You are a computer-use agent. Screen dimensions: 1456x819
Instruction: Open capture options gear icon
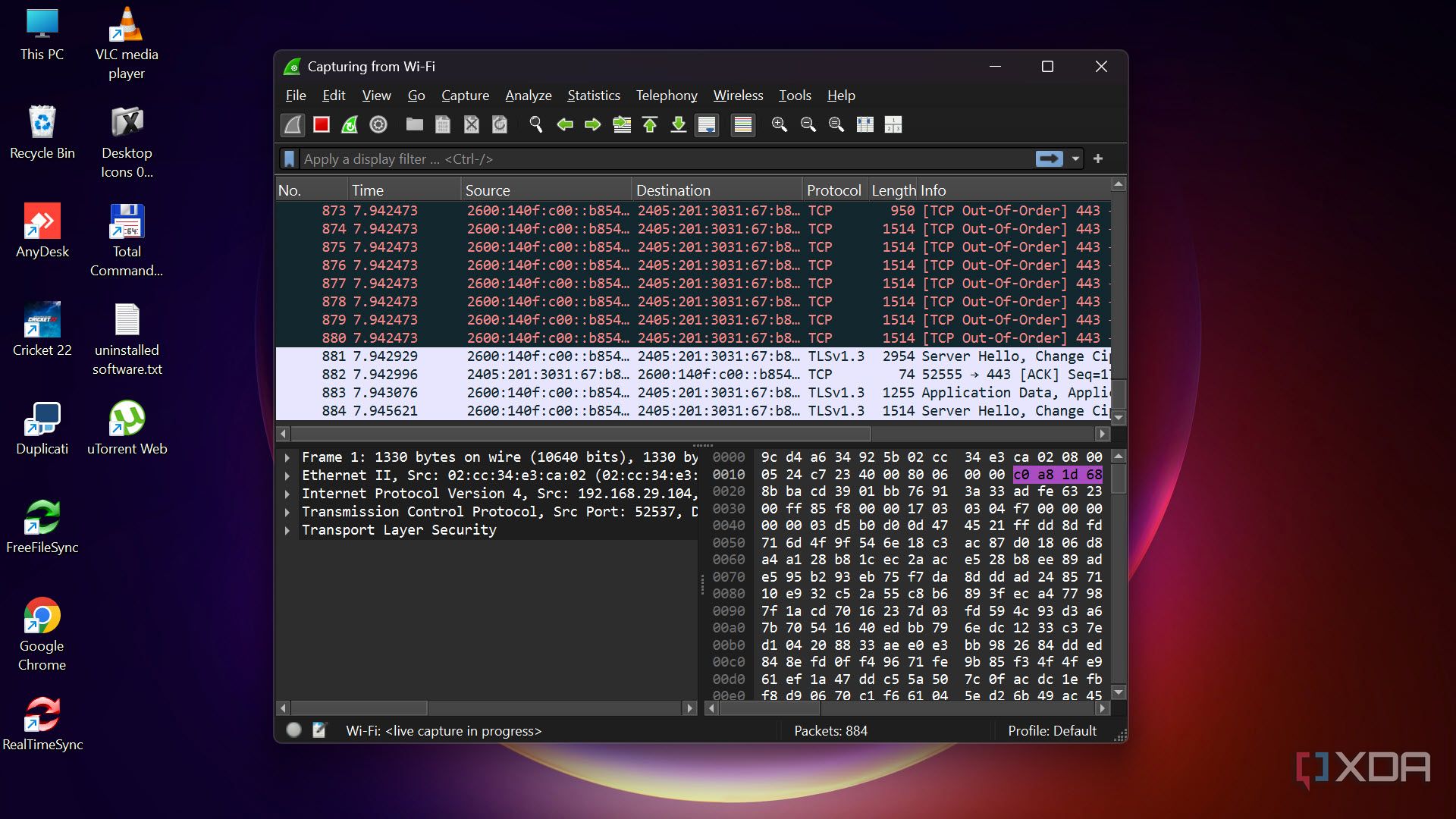378,124
